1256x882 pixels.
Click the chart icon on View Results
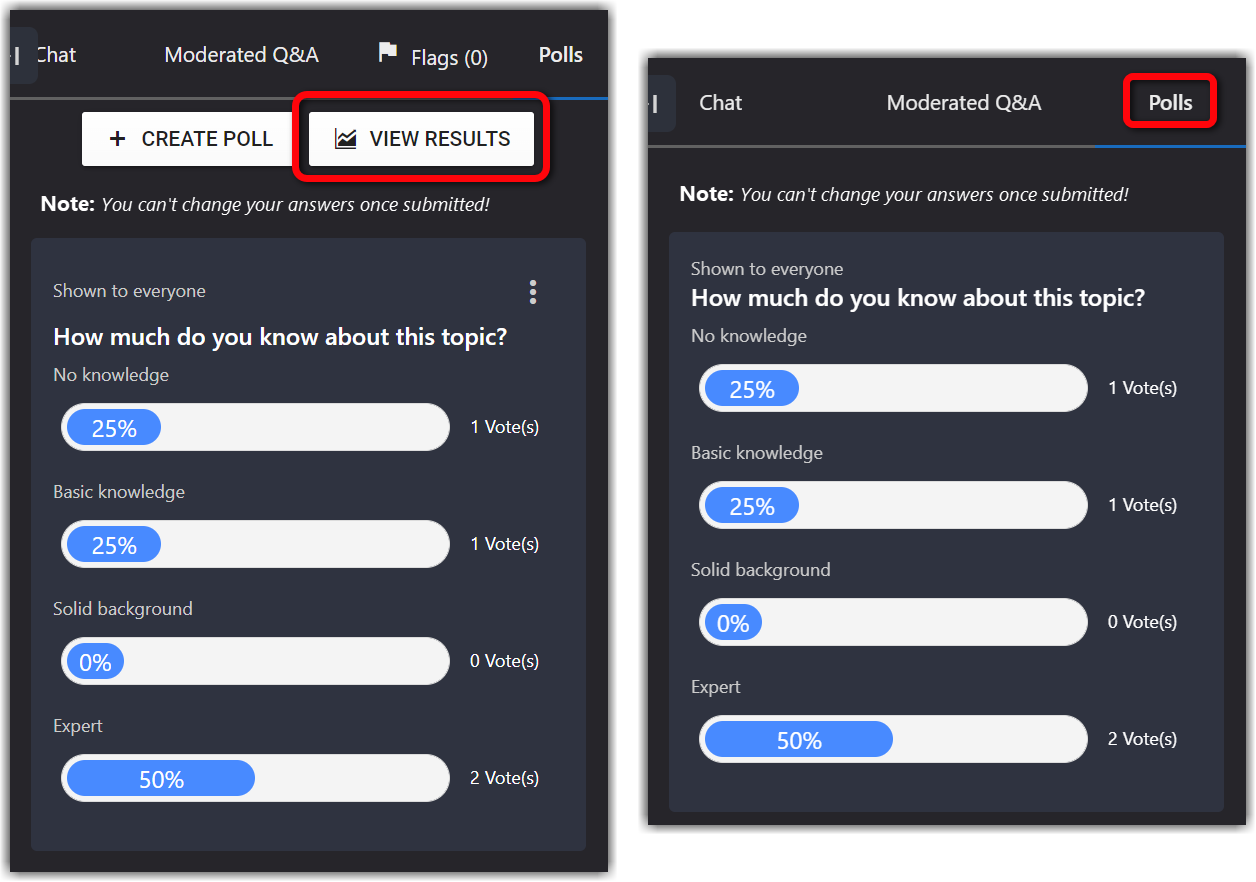(345, 139)
